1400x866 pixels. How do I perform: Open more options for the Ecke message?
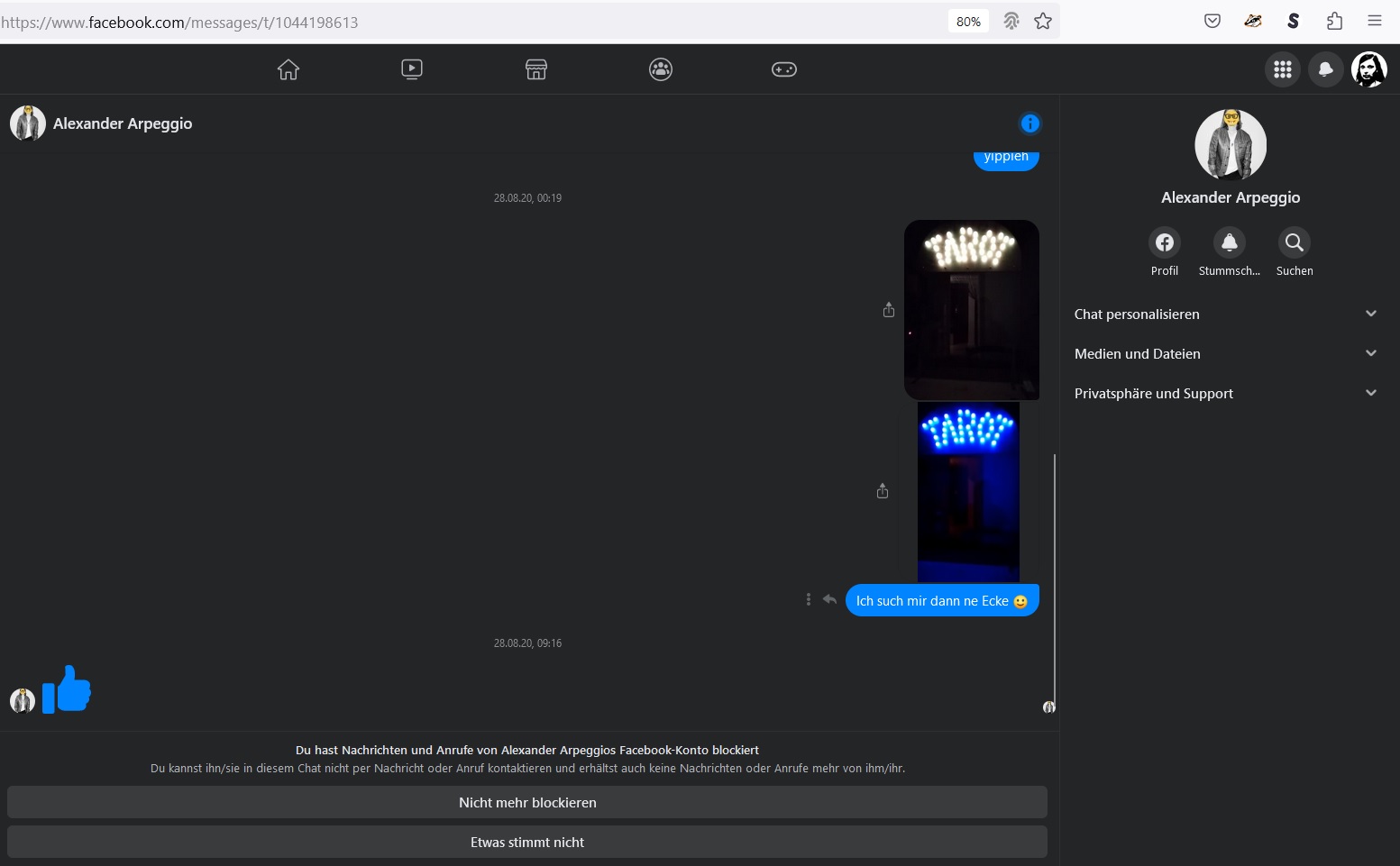808,600
